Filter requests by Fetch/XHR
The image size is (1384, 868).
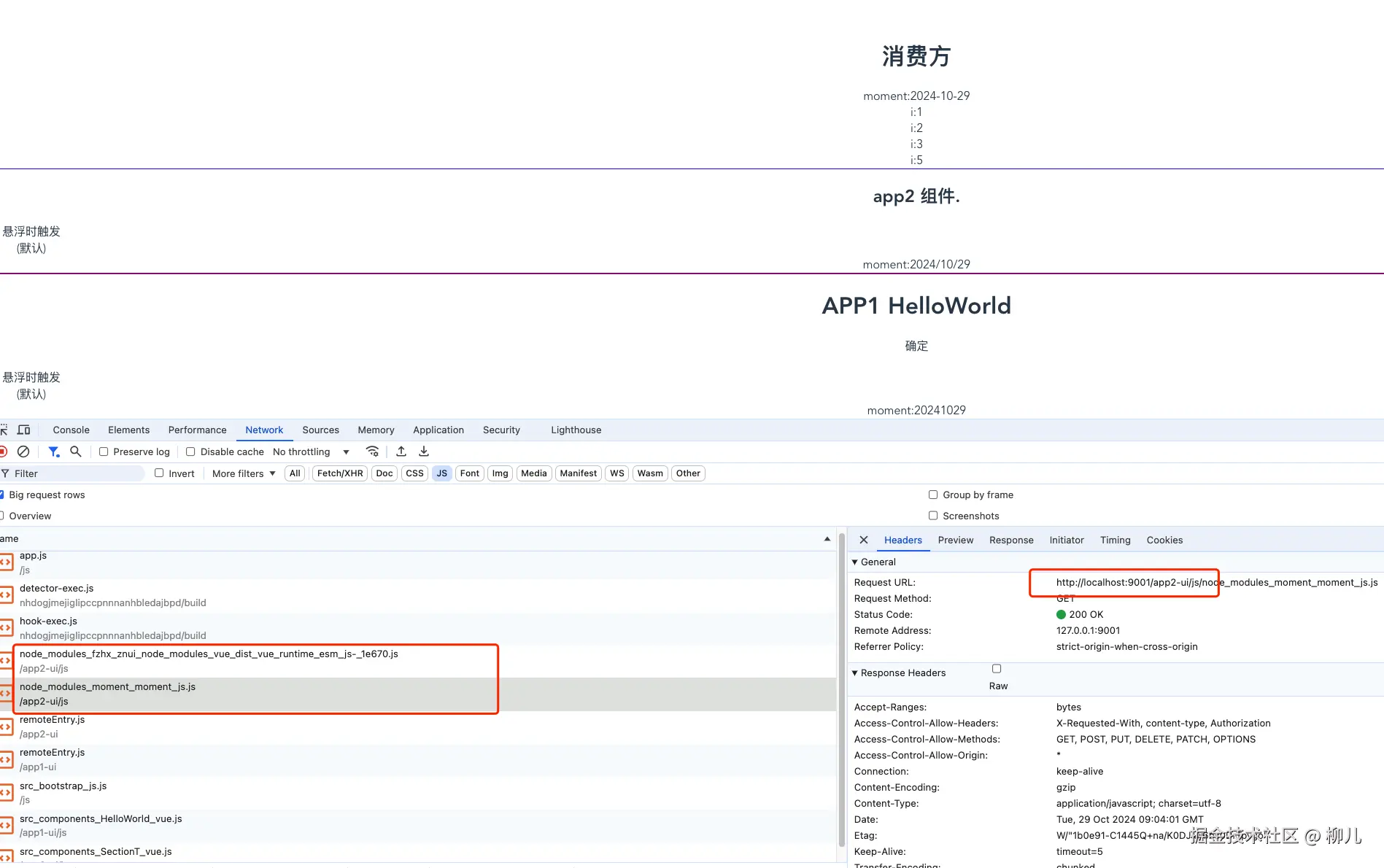coord(340,474)
